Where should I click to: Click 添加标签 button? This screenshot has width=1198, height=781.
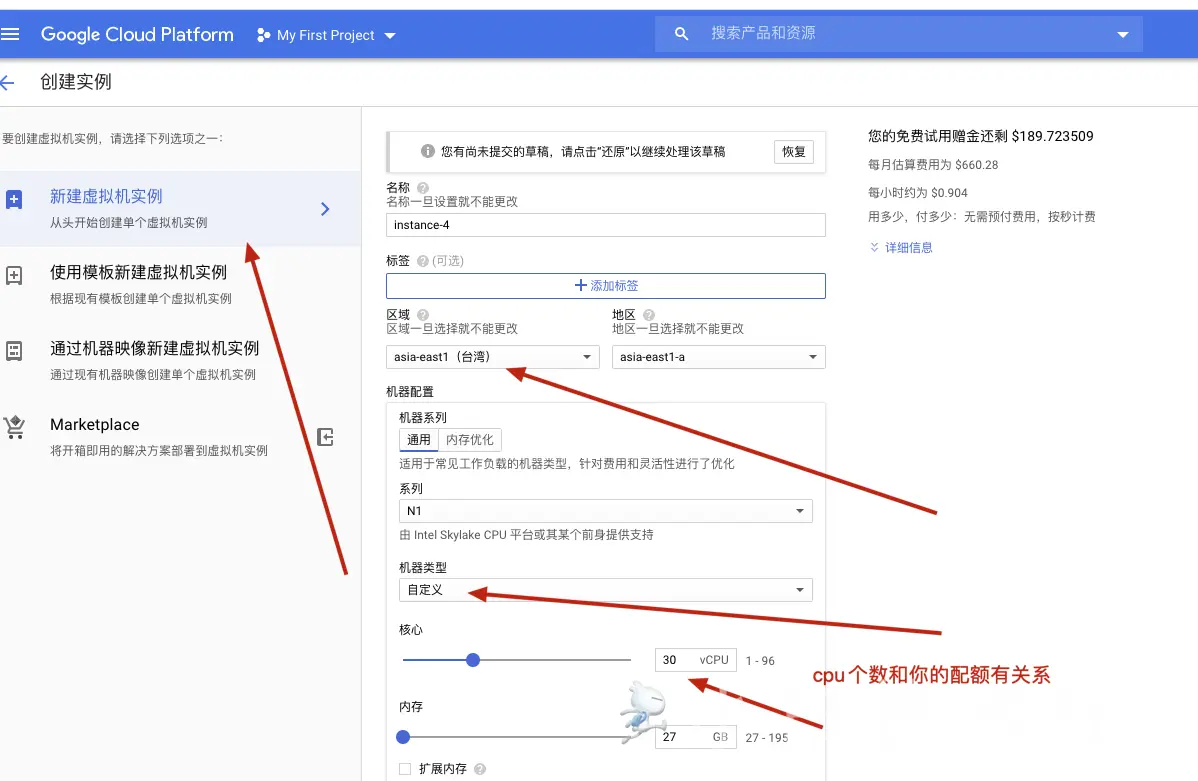click(606, 286)
